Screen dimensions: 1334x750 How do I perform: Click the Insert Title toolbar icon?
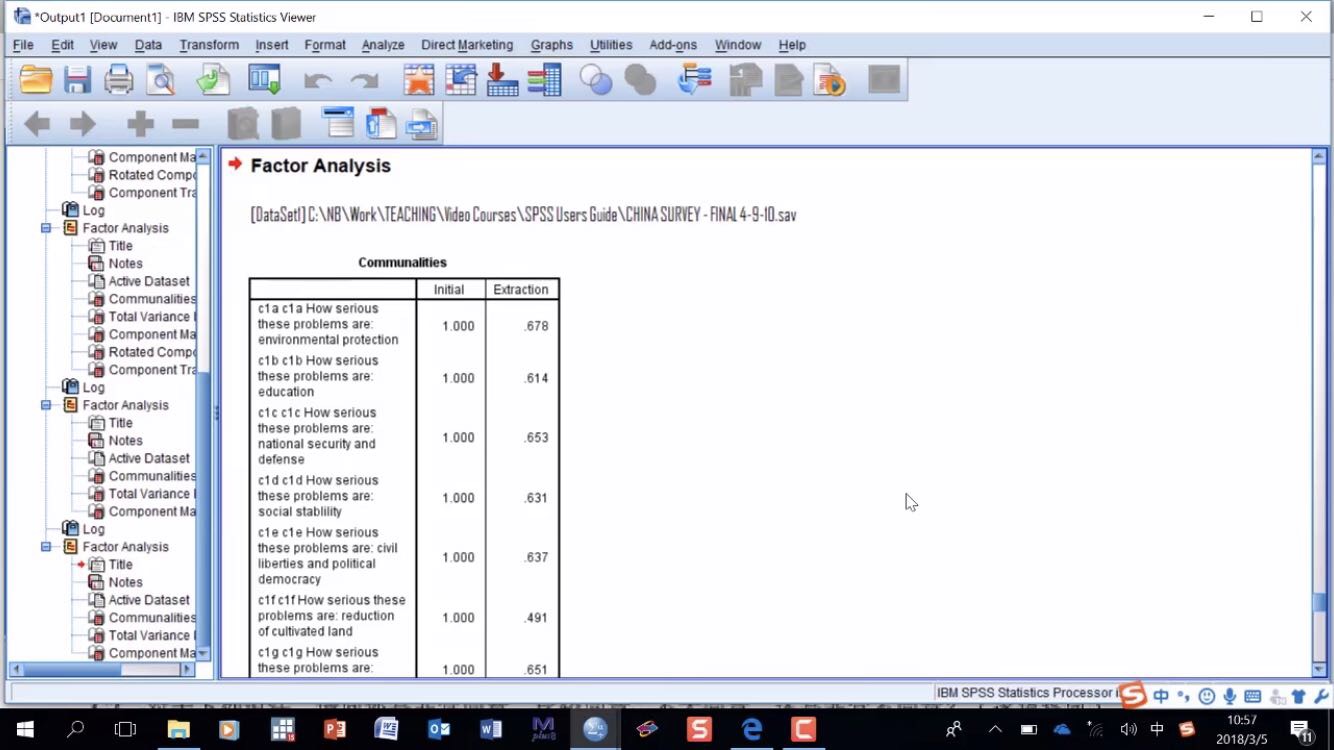click(381, 123)
